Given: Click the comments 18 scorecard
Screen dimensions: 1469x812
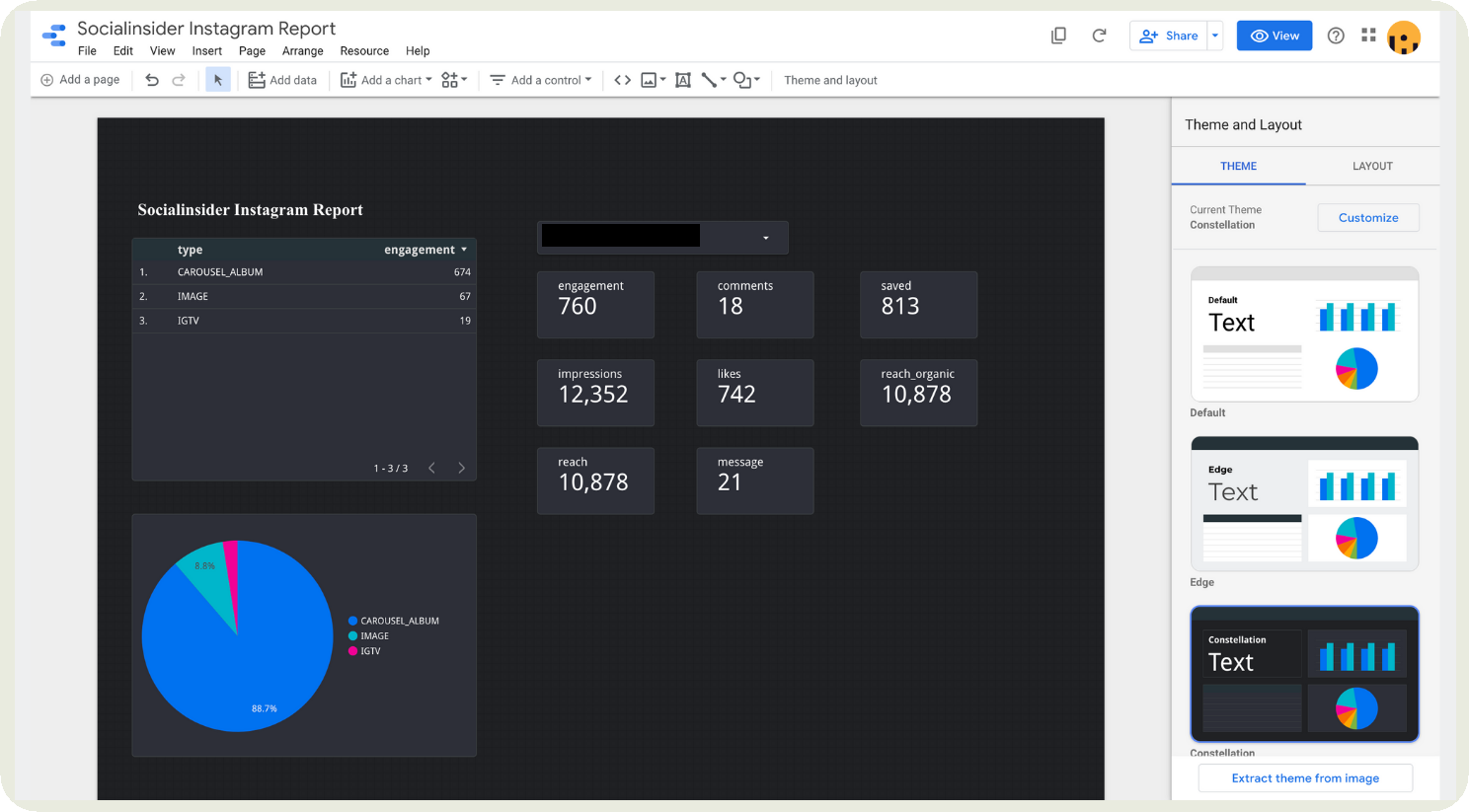Looking at the screenshot, I should tap(755, 305).
